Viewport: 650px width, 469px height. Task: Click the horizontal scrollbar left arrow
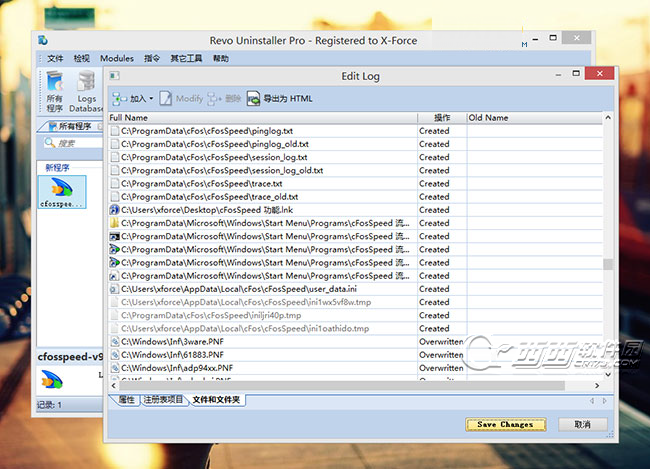pos(114,386)
